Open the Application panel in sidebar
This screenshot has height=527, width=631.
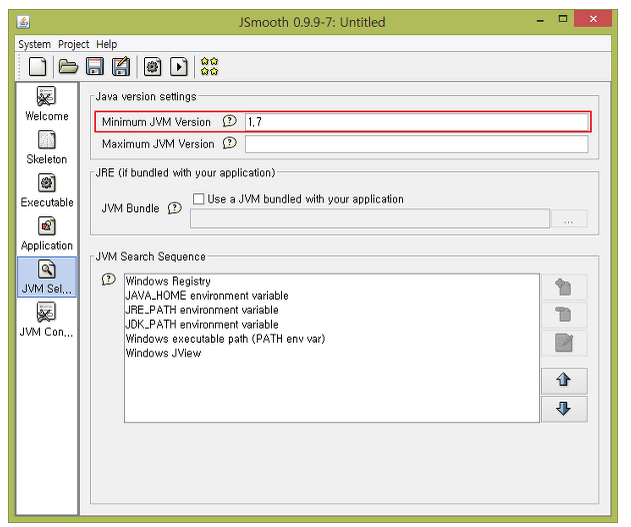pos(47,233)
